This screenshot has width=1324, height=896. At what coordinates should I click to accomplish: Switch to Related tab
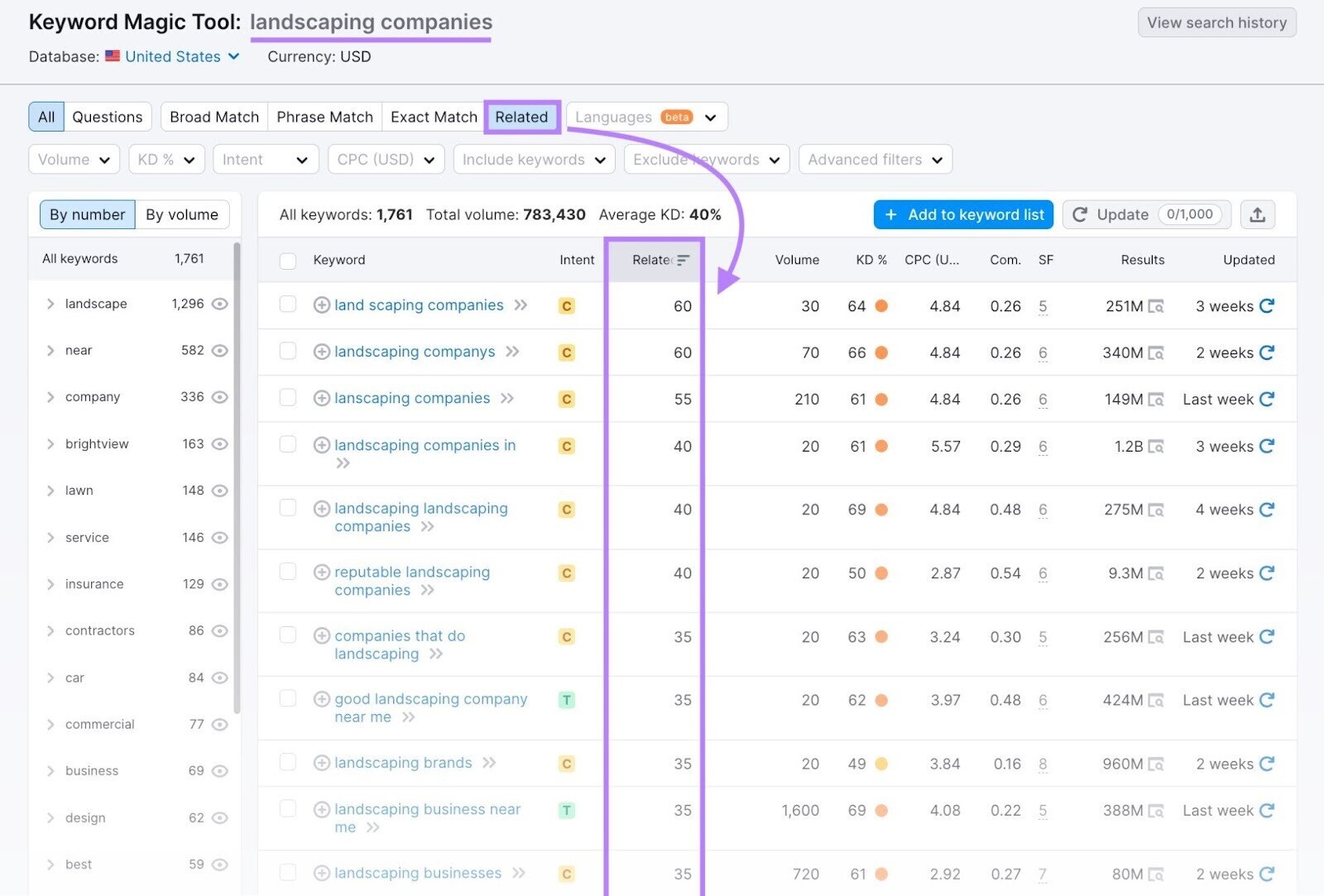click(x=521, y=117)
